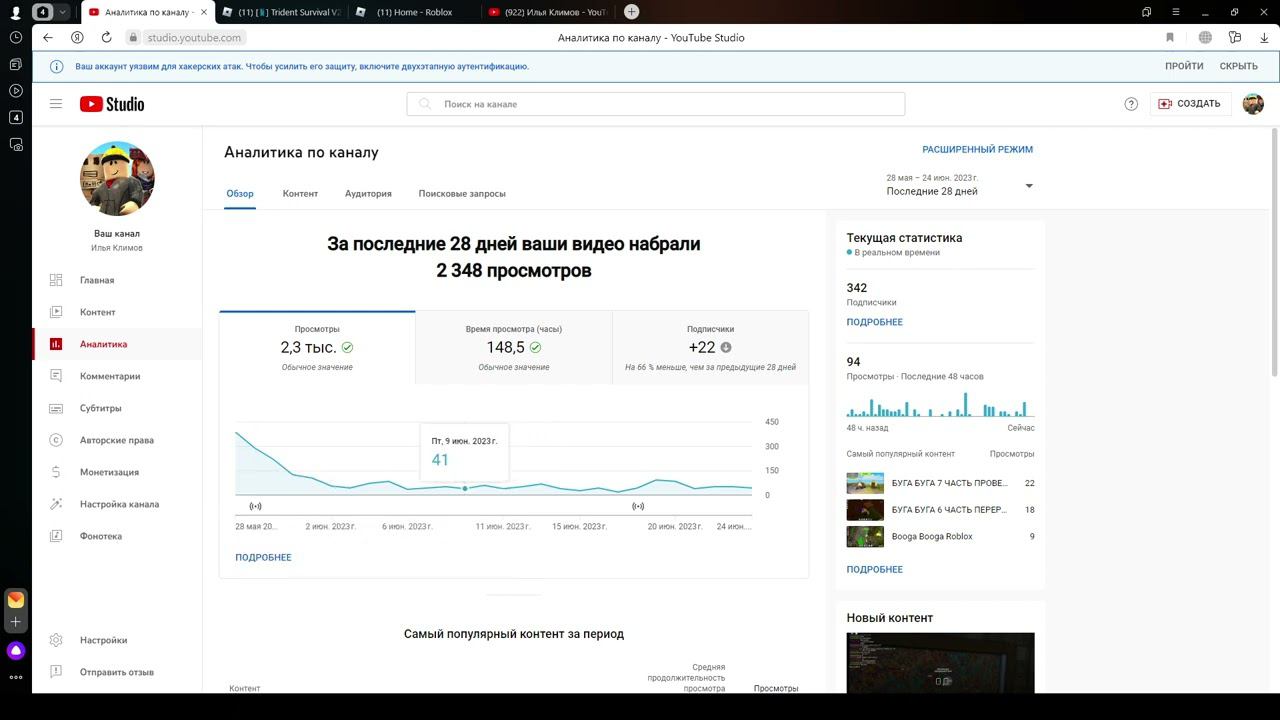Switch to Home - Roblox browser tab

tap(415, 12)
